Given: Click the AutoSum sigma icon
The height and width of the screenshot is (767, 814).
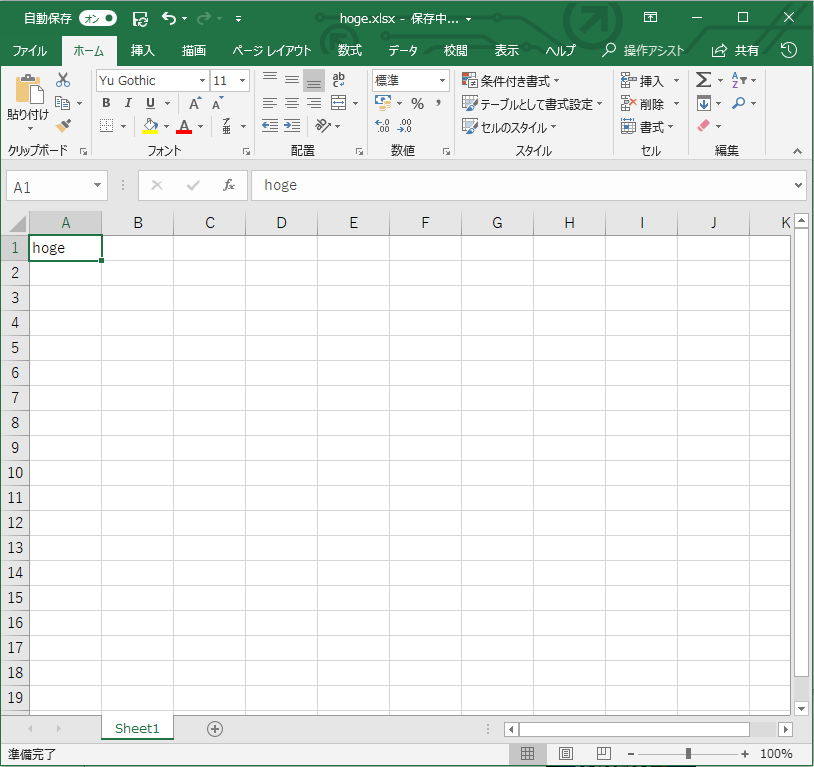Looking at the screenshot, I should click(703, 80).
